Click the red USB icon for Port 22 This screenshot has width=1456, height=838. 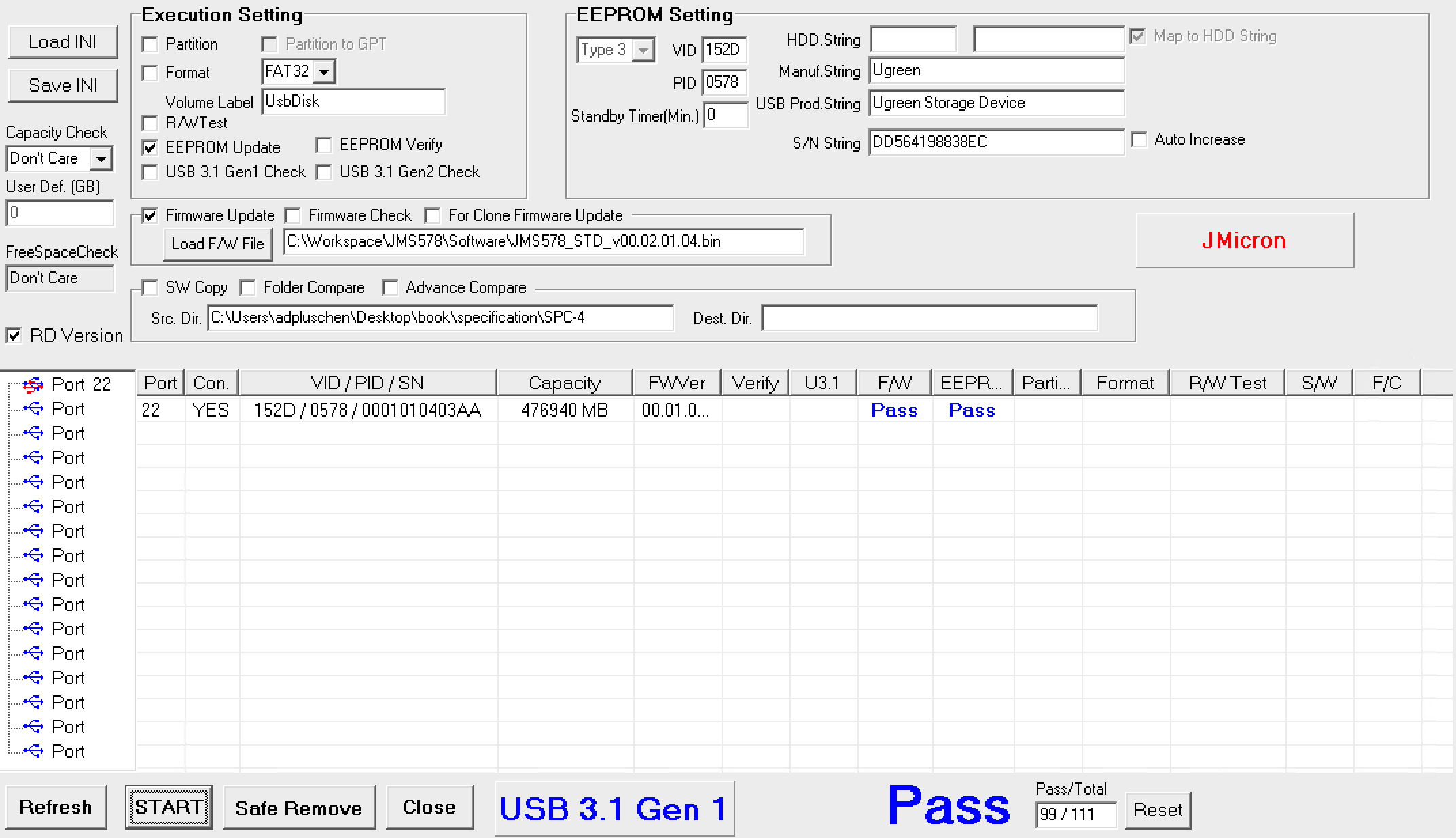point(33,385)
